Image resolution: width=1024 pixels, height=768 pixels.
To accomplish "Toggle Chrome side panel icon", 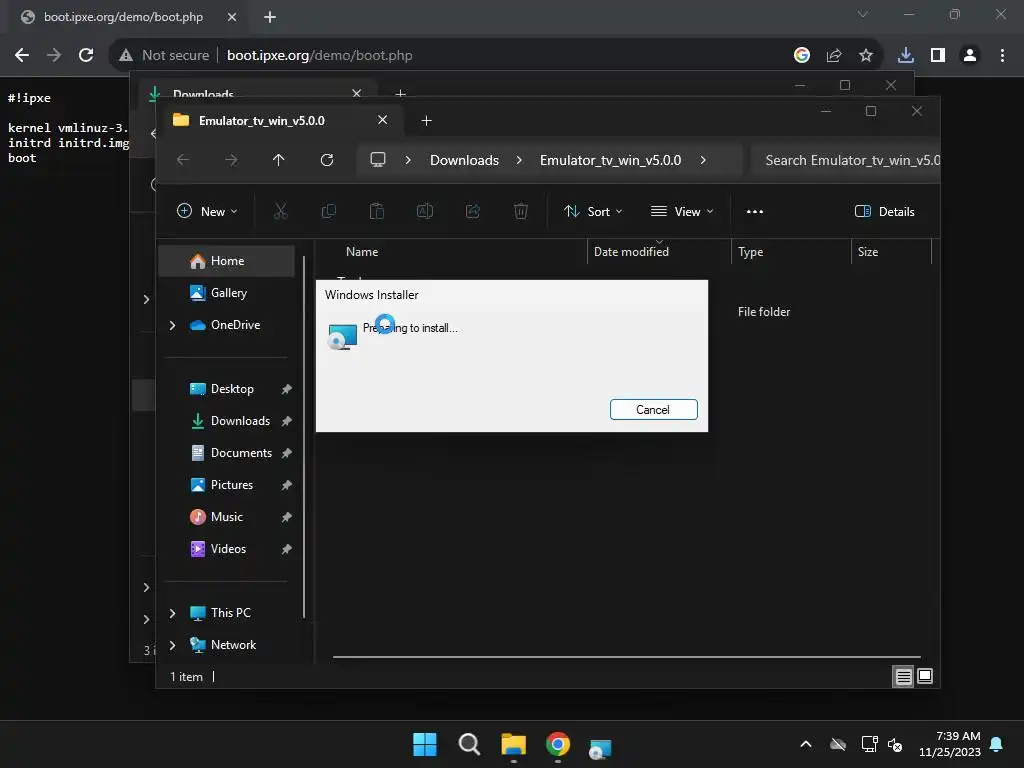I will pyautogui.click(x=938, y=55).
